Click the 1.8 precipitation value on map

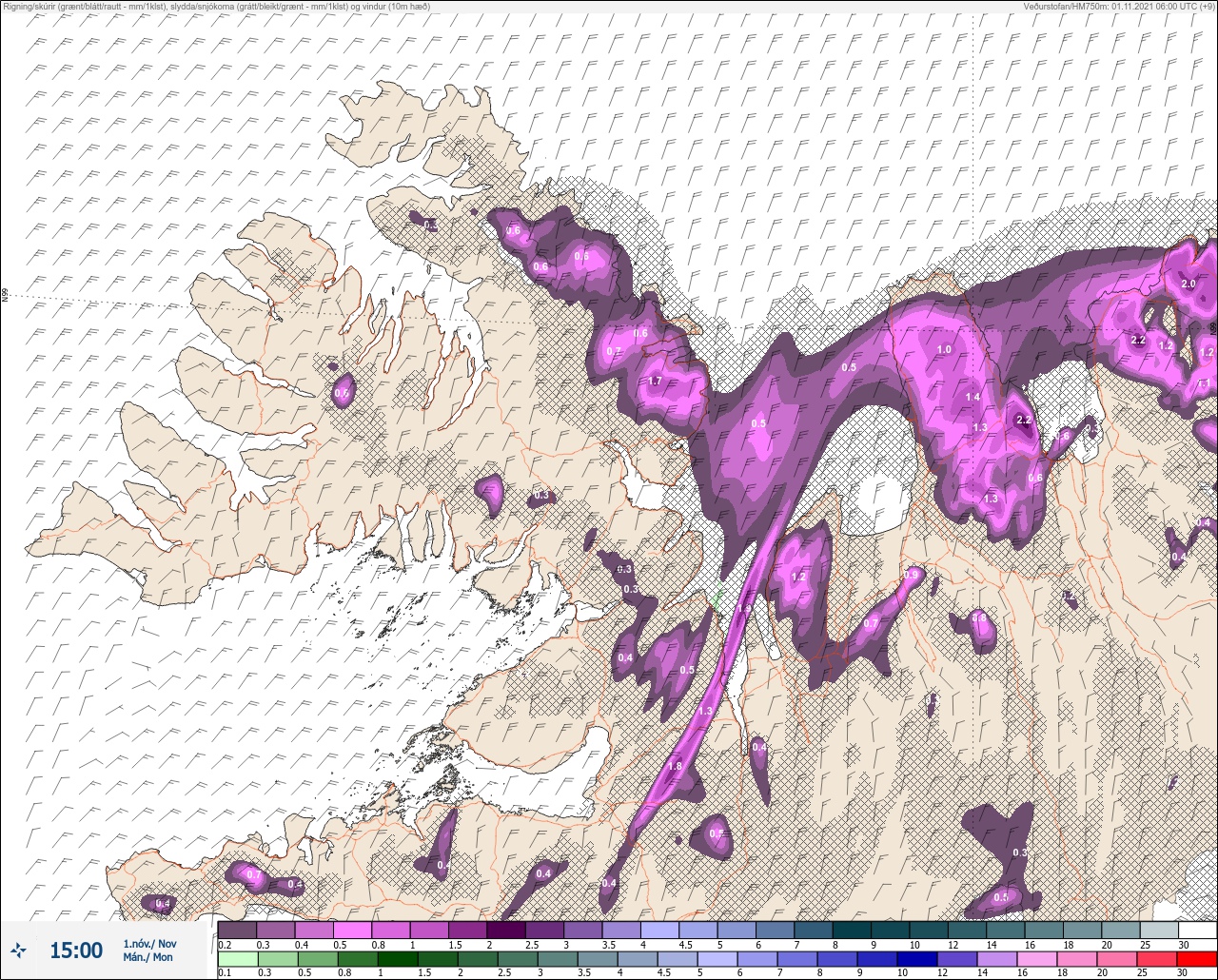[x=676, y=767]
